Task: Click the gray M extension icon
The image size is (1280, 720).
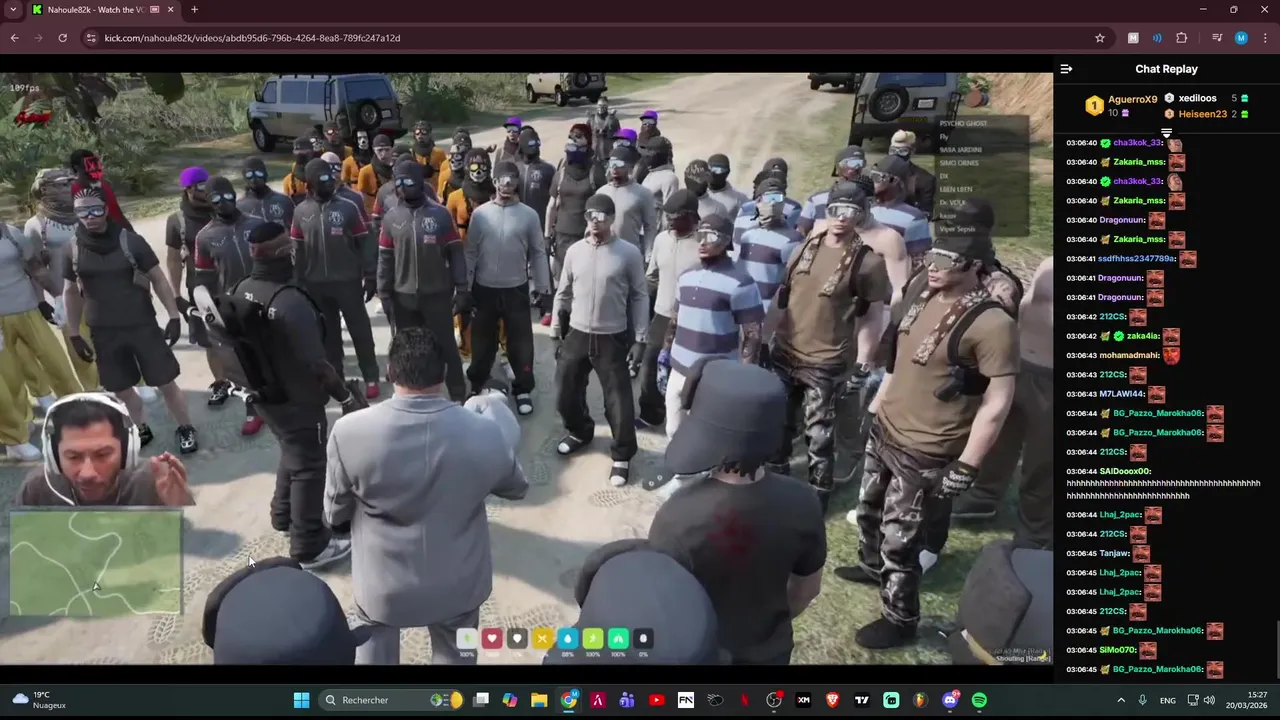Action: (x=1133, y=38)
